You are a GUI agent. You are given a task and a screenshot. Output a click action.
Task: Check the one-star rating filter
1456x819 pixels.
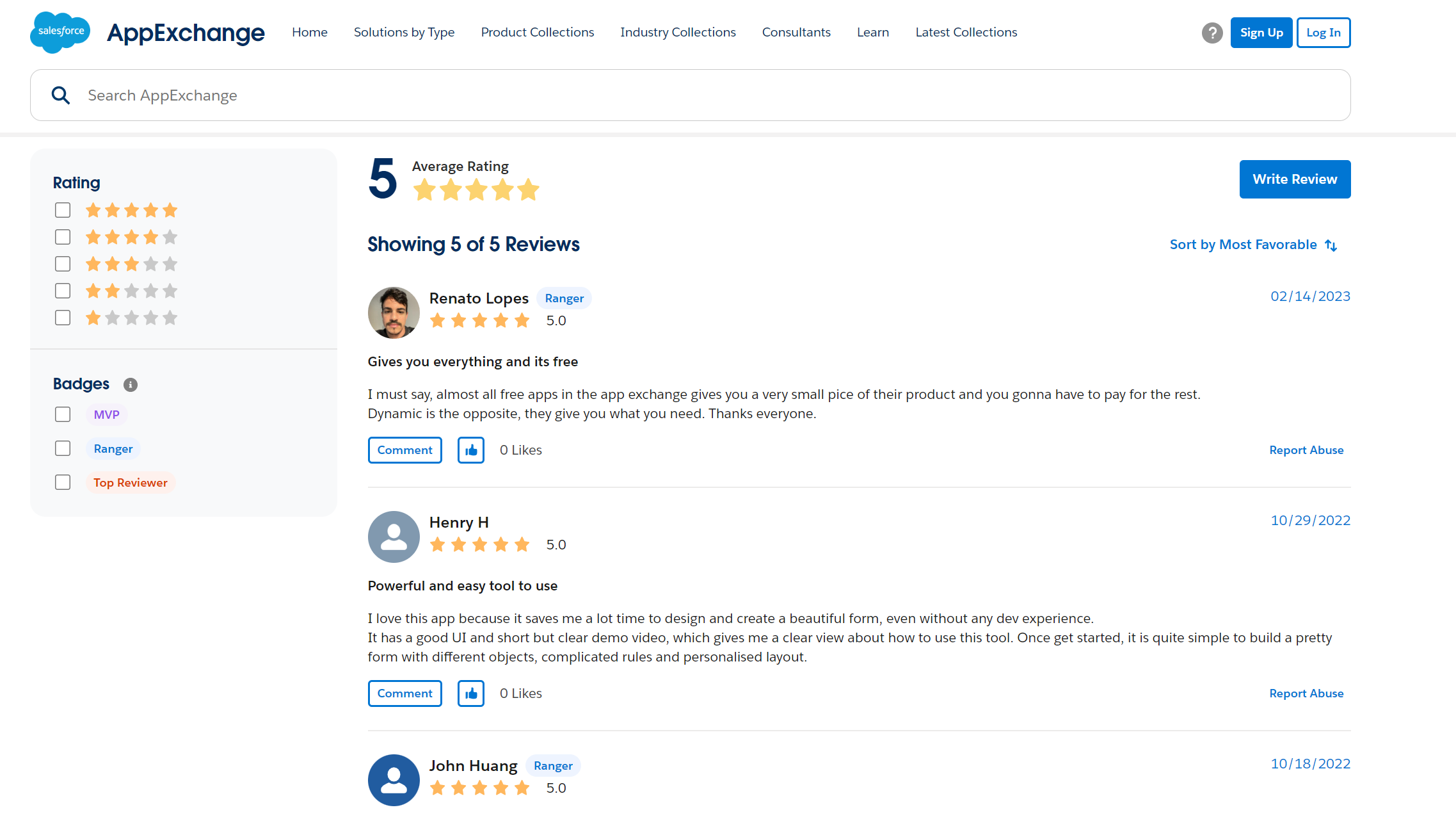pyautogui.click(x=63, y=318)
